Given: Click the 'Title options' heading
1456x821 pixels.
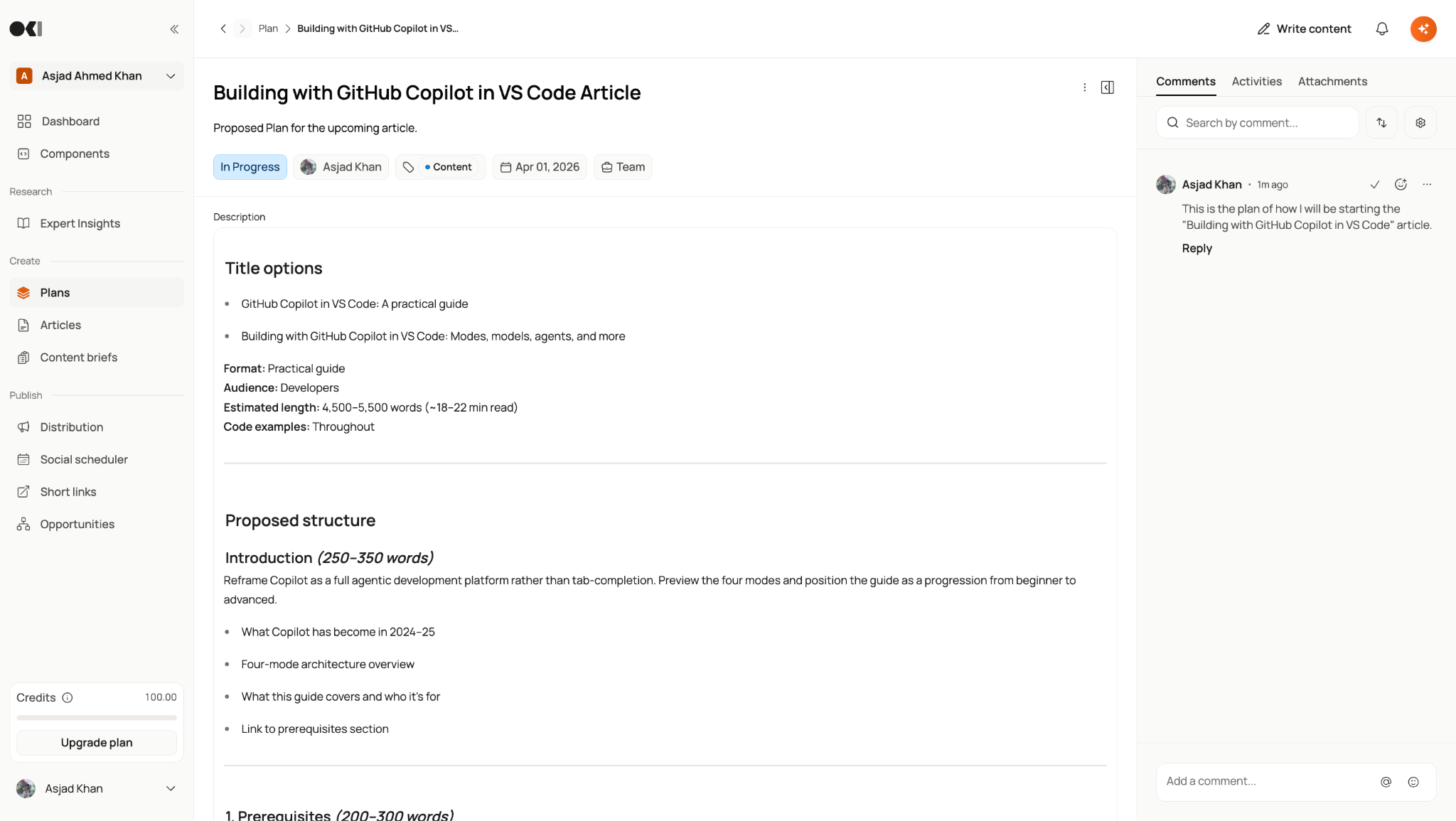Looking at the screenshot, I should tap(274, 268).
